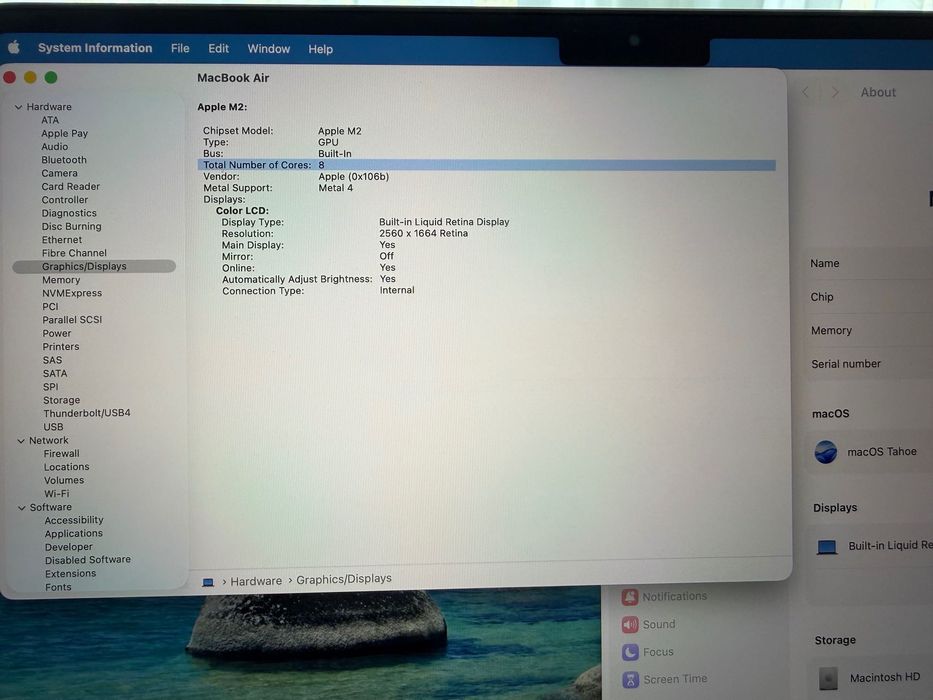Select Diagnostics in the sidebar

(x=69, y=213)
